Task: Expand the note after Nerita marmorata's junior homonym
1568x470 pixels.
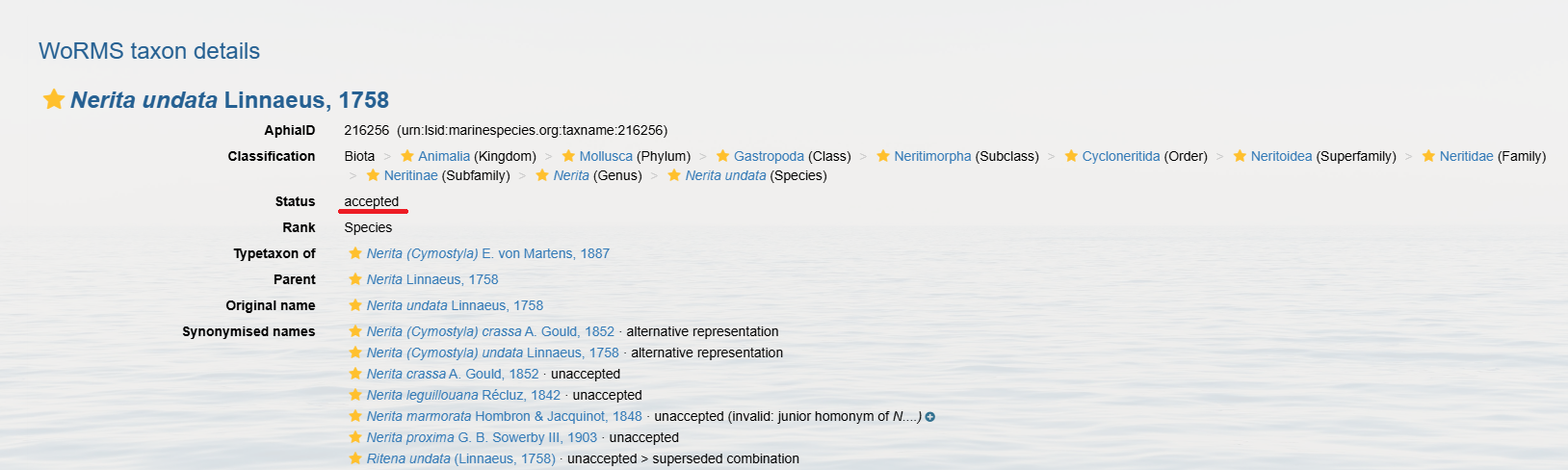Action: [x=930, y=417]
